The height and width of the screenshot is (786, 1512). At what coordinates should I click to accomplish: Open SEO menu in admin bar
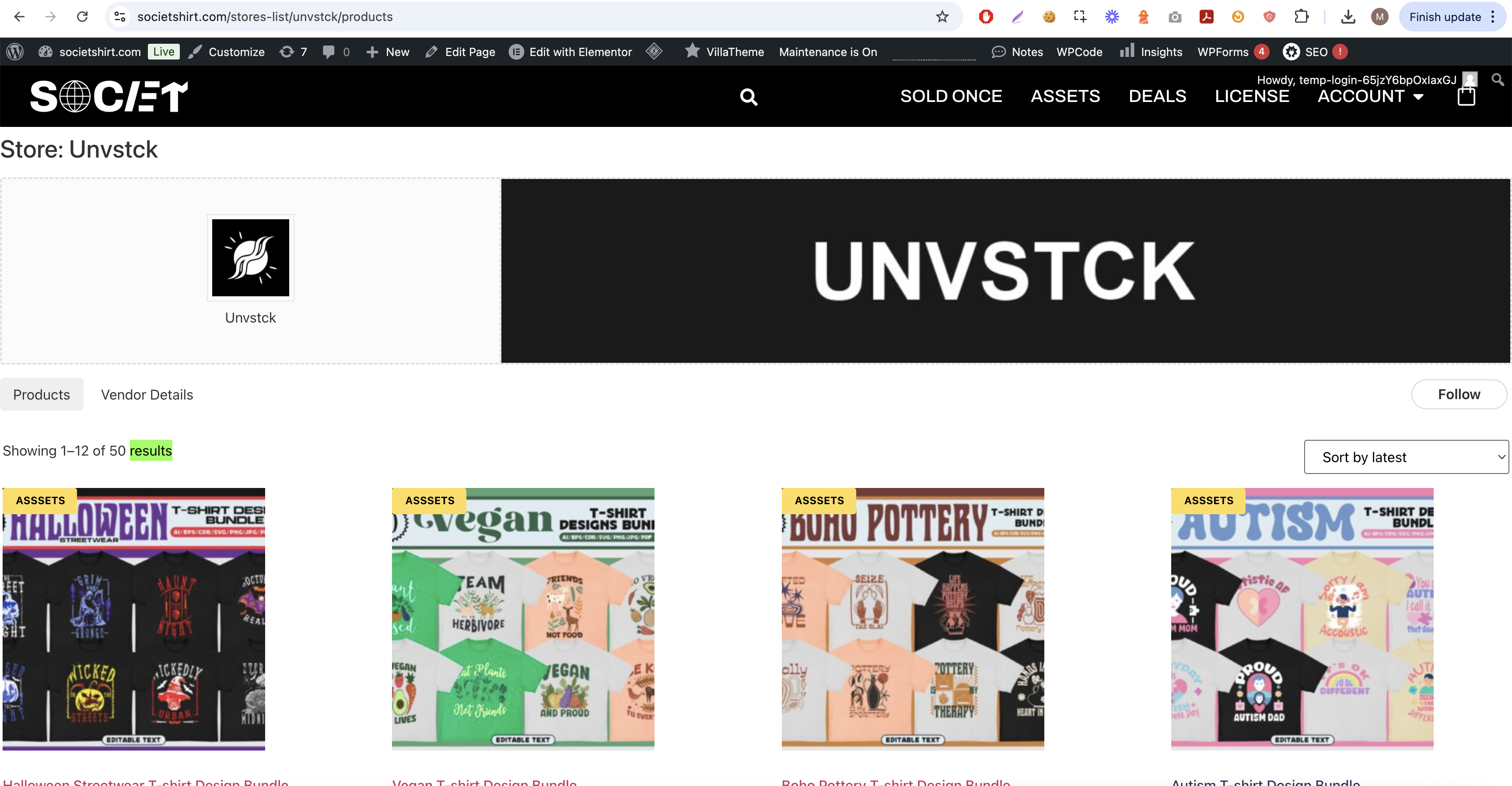pyautogui.click(x=1315, y=52)
